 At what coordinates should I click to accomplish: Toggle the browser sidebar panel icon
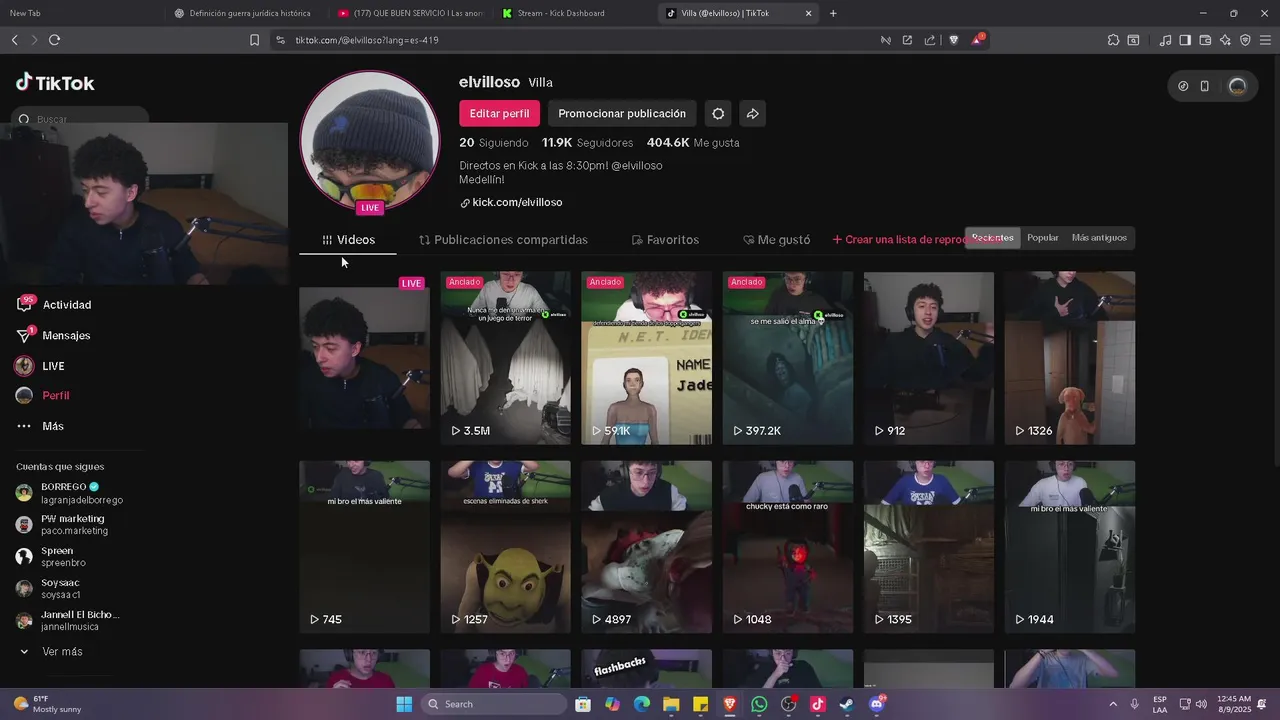point(1185,40)
